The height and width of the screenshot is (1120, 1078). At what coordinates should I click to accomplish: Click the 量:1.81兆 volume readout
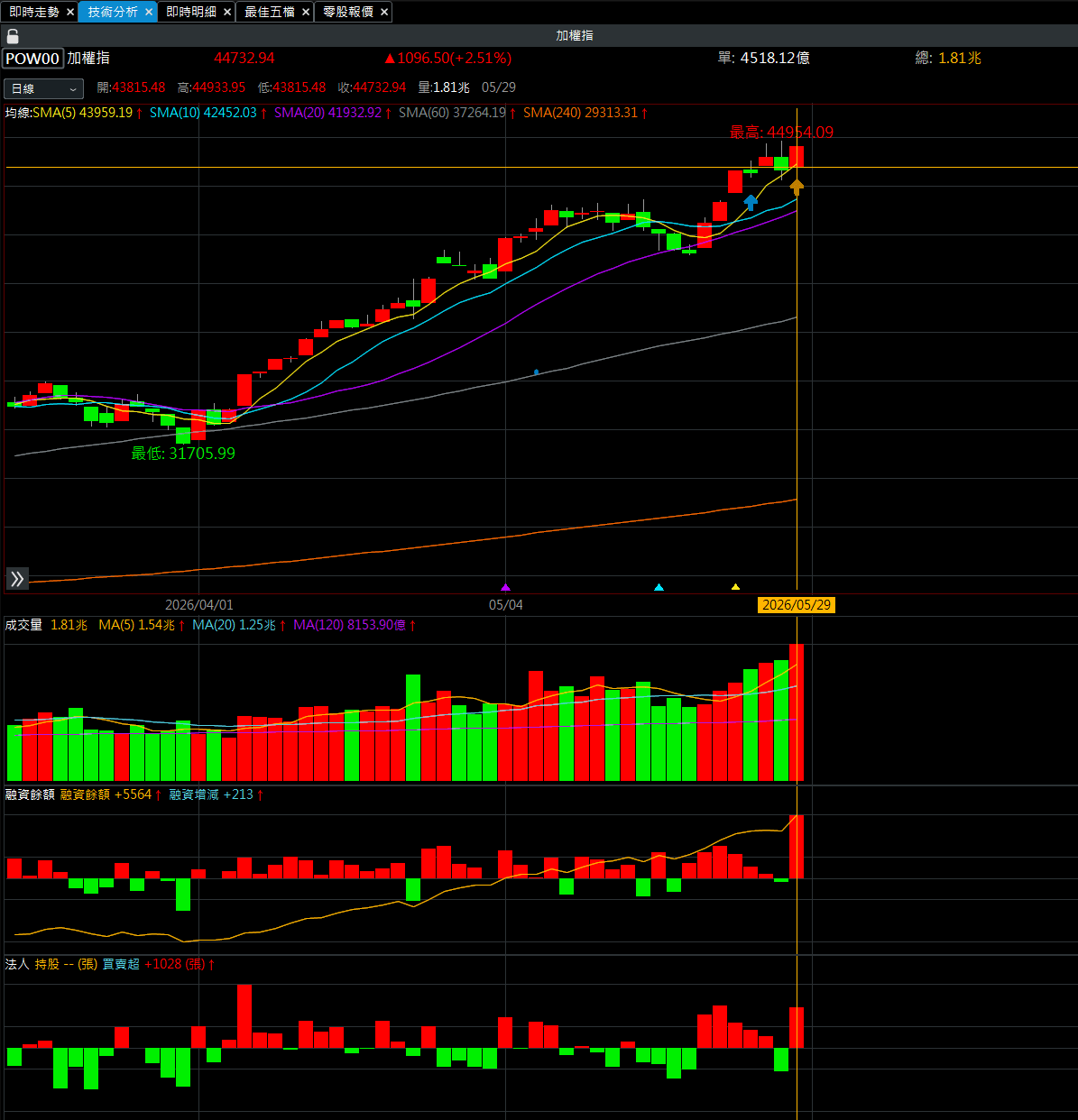point(444,87)
